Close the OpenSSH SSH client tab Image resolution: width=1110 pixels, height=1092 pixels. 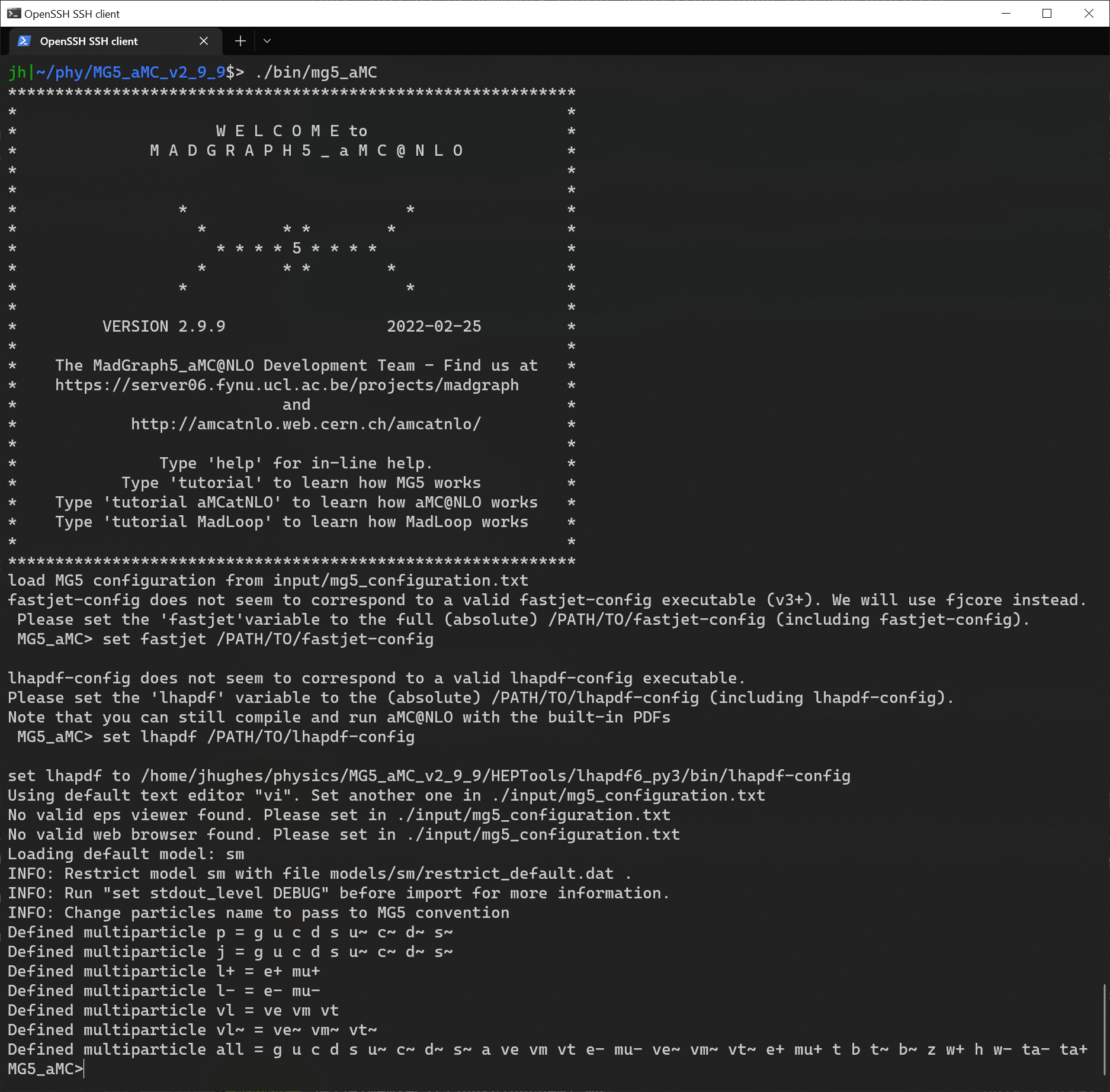204,41
